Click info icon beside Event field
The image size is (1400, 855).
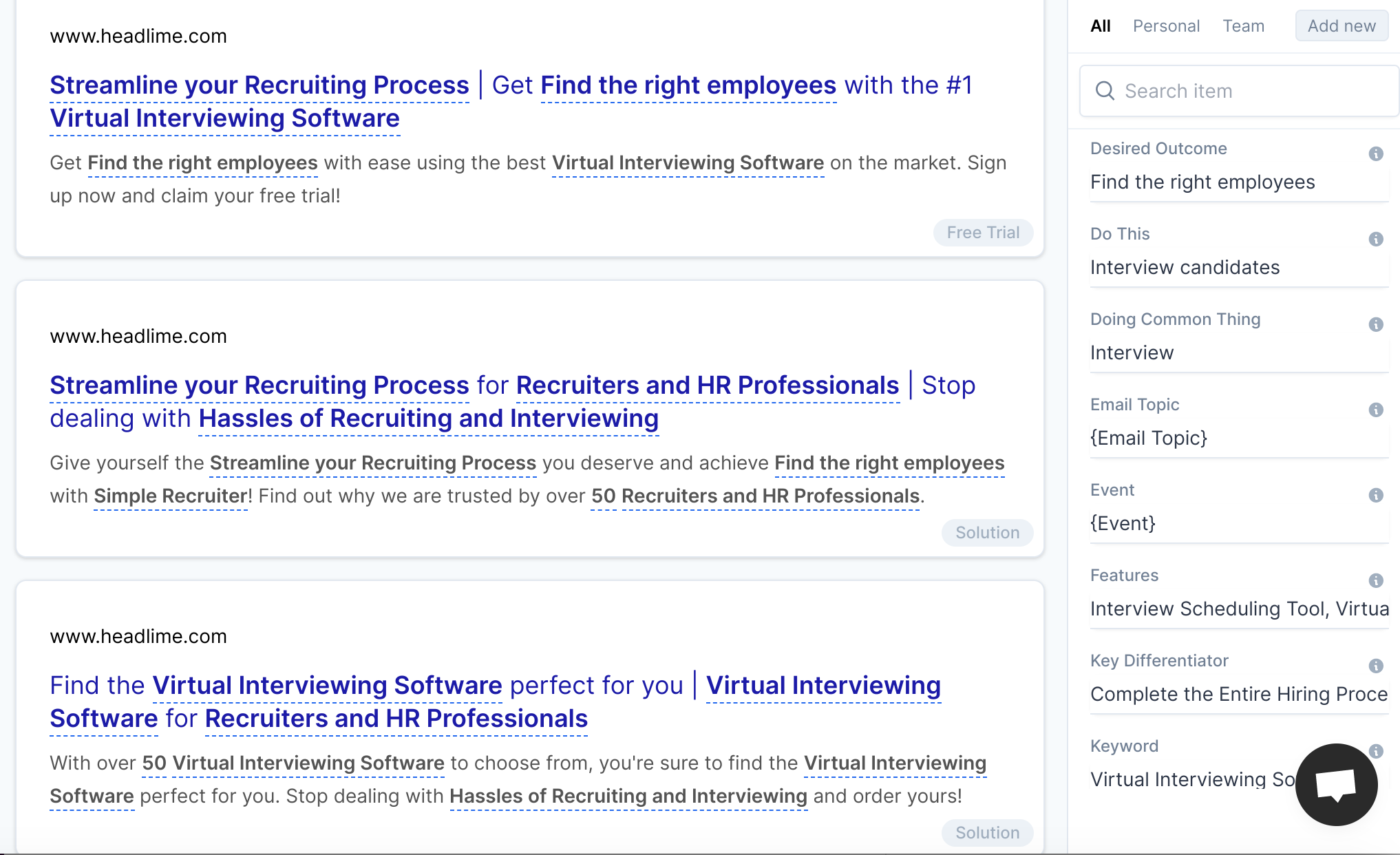(1375, 495)
